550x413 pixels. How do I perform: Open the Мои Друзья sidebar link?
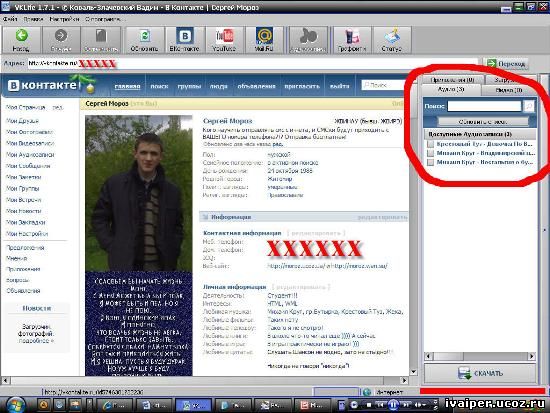22,121
